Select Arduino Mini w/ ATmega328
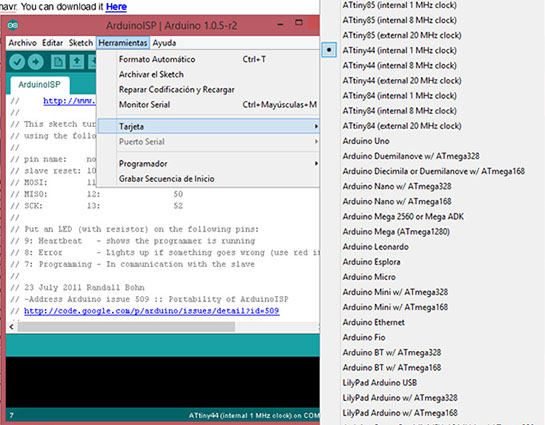Screen dimensions: 545x425 tap(395, 292)
